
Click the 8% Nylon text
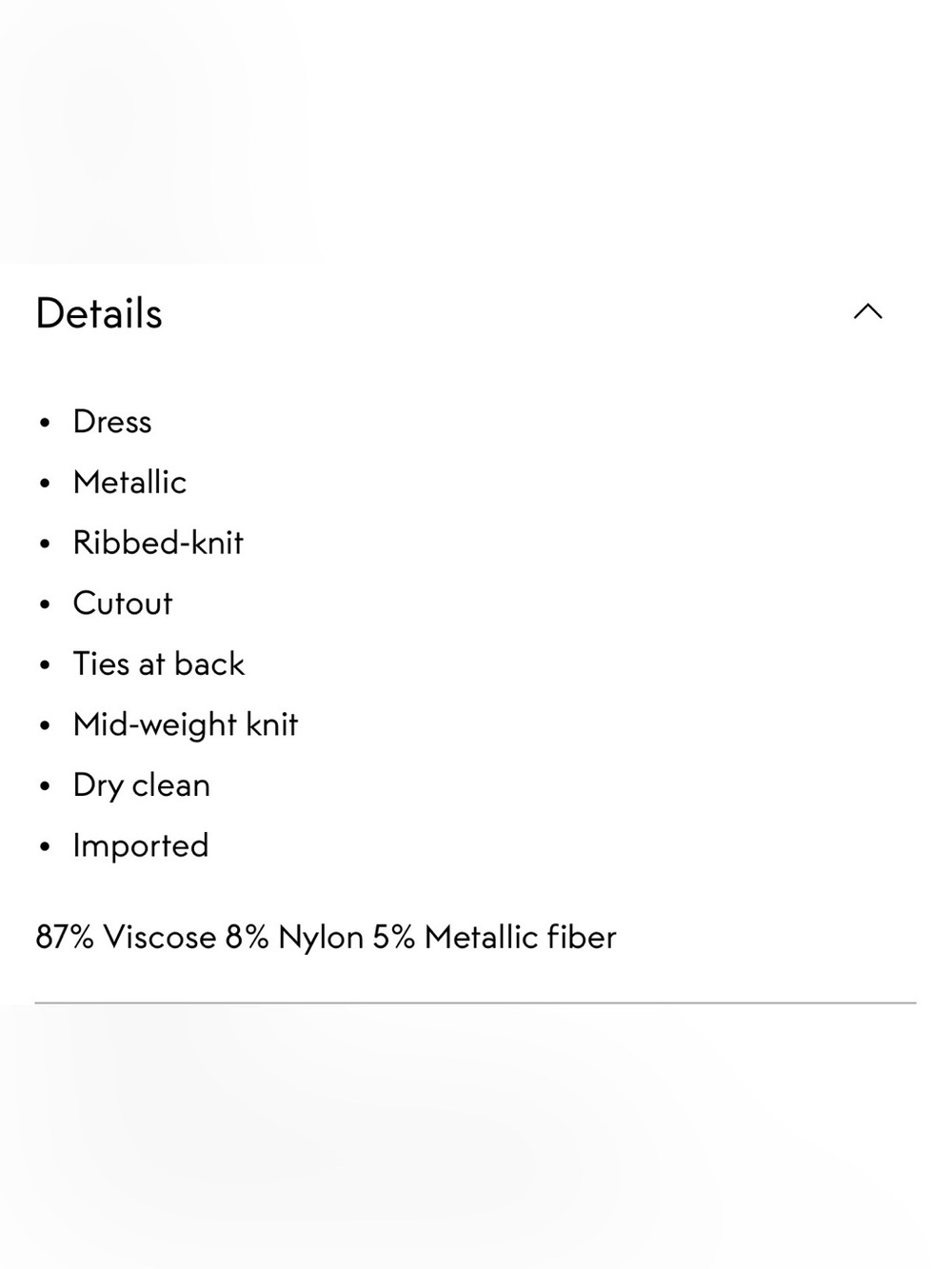(295, 938)
